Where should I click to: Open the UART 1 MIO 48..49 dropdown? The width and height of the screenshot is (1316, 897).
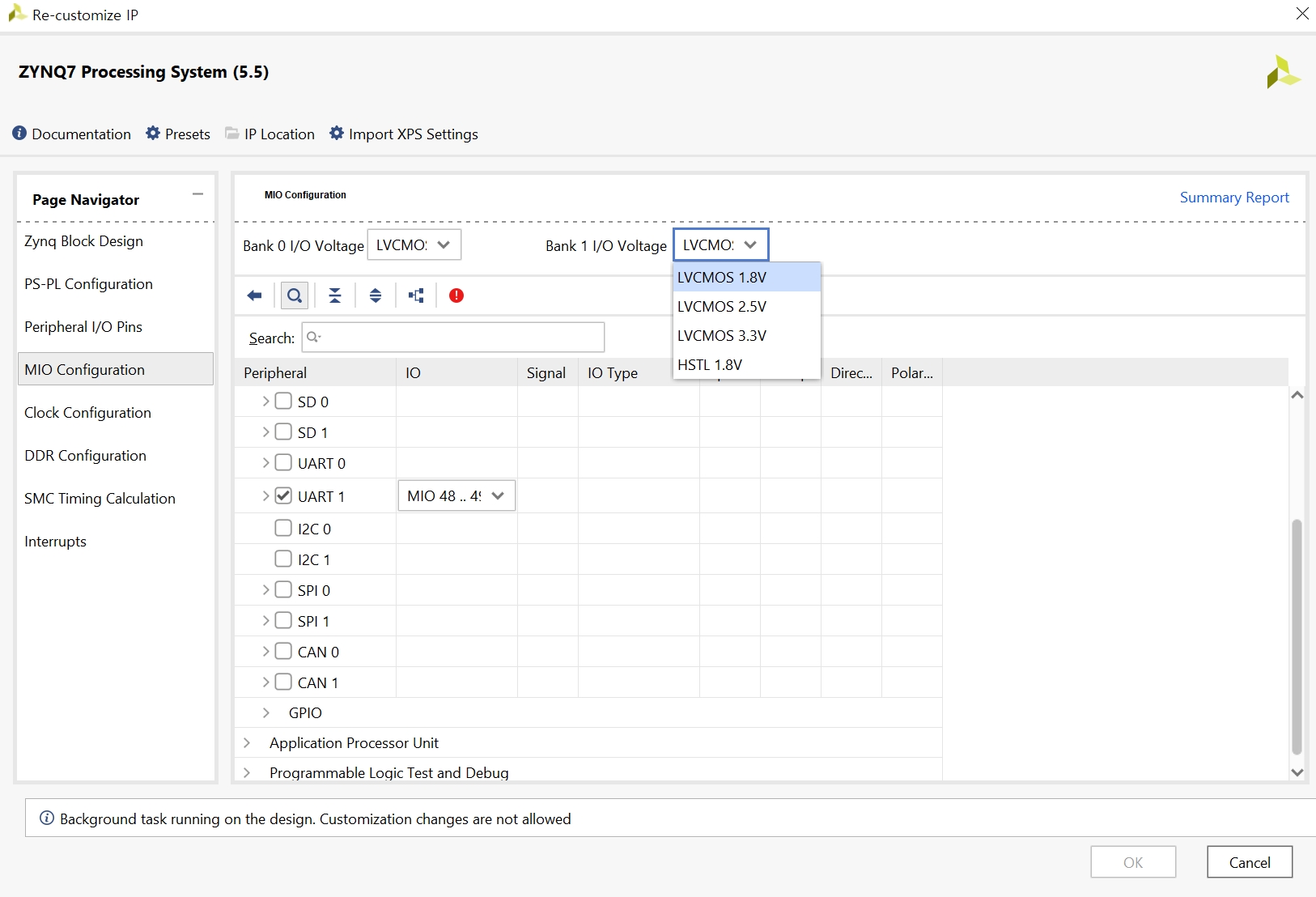pos(456,495)
